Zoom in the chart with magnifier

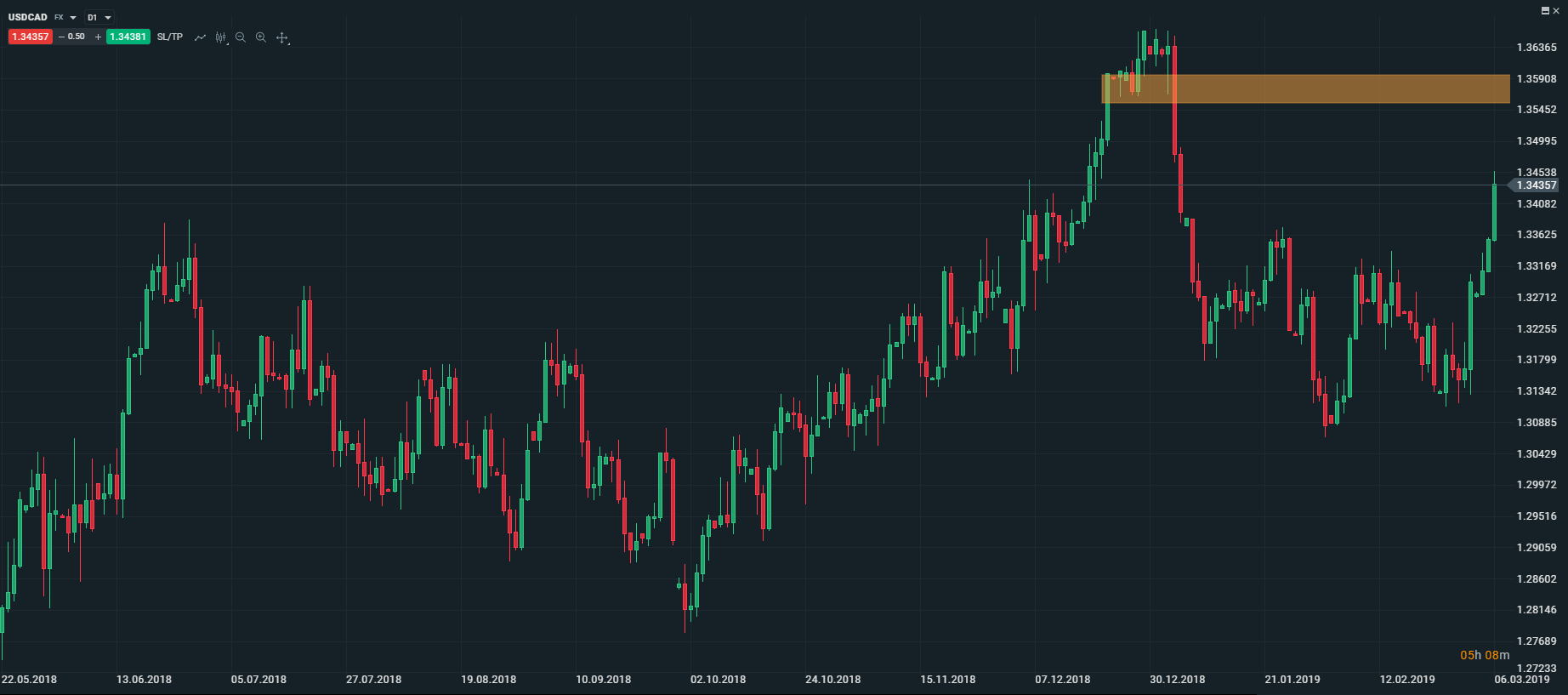coord(261,37)
